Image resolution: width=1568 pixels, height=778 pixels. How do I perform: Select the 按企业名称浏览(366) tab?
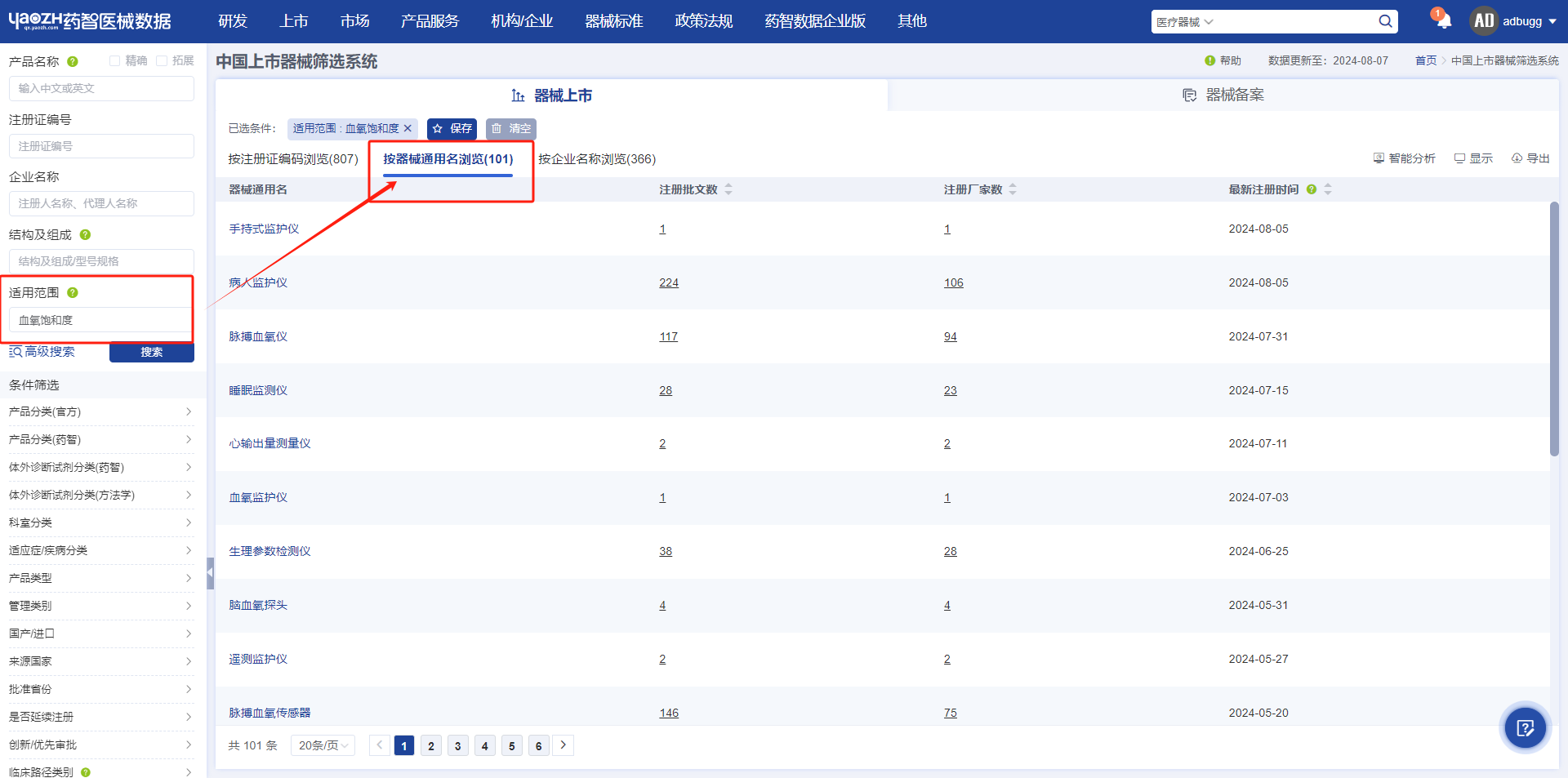pos(597,159)
